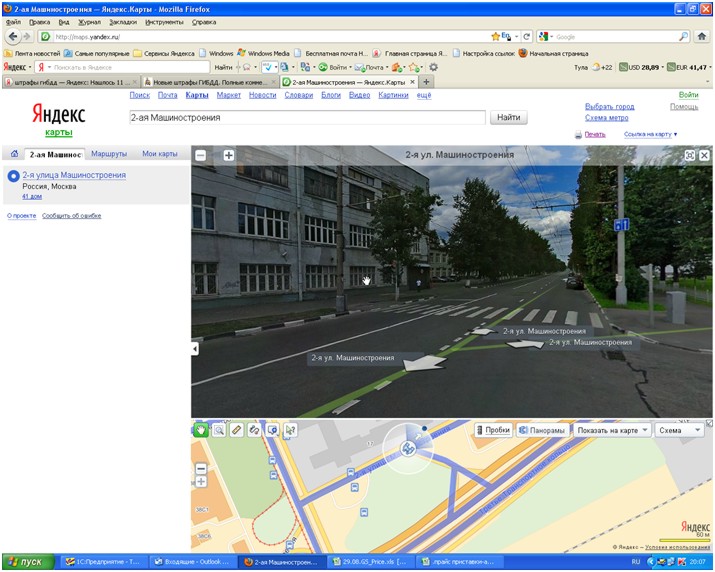Open the О проекте link

pyautogui.click(x=21, y=216)
